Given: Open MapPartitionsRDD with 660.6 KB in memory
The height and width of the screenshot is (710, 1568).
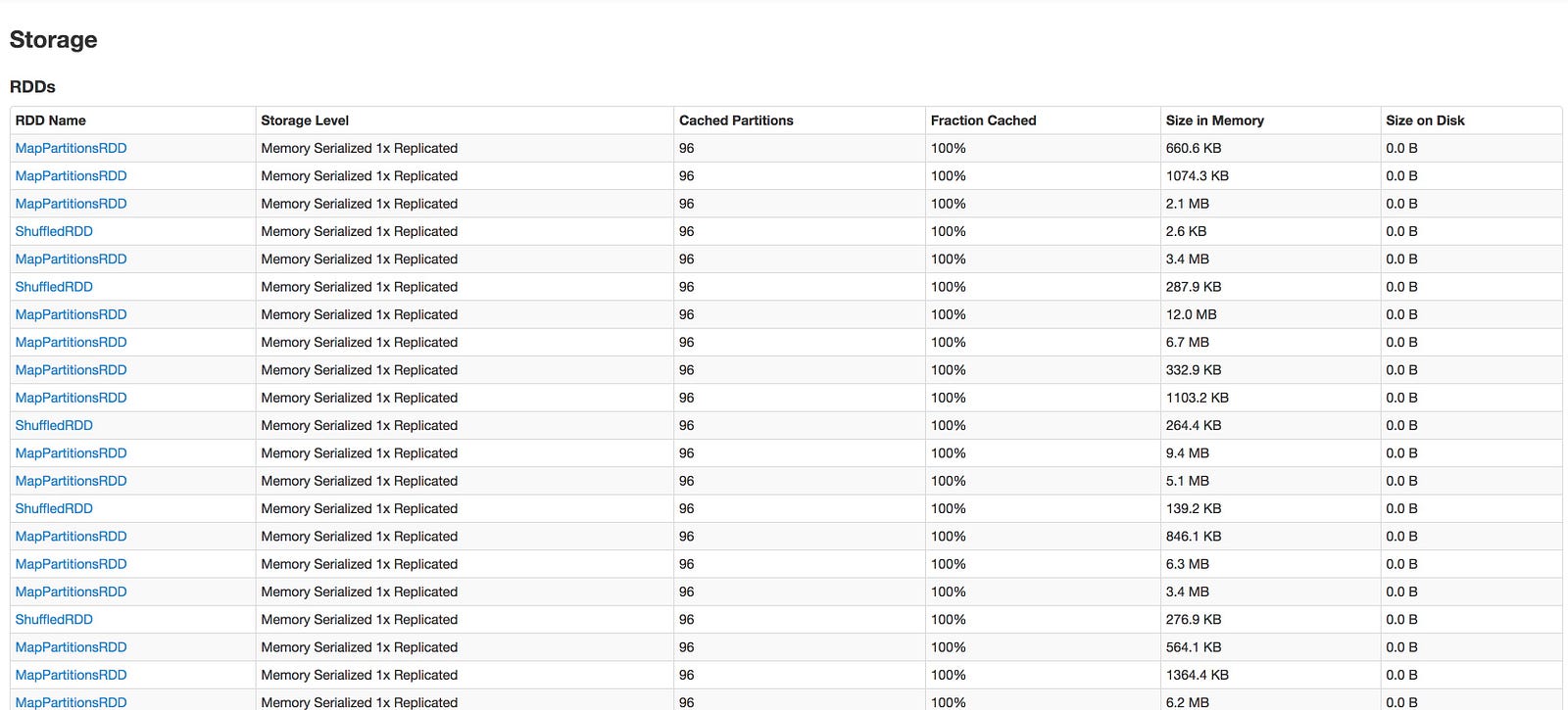Looking at the screenshot, I should tap(71, 148).
